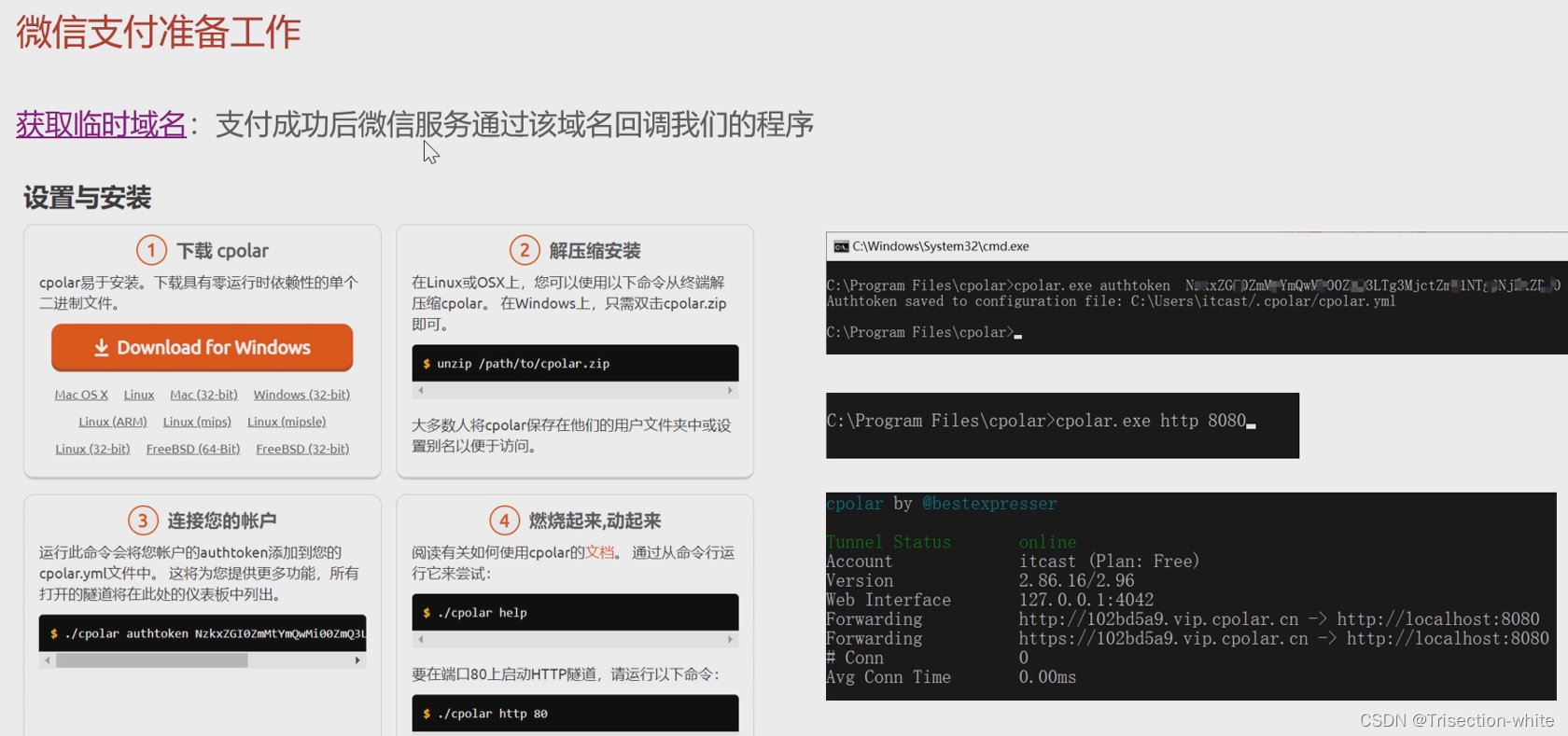Click the 设置与安装 section heading
The height and width of the screenshot is (736, 1568).
tap(87, 198)
